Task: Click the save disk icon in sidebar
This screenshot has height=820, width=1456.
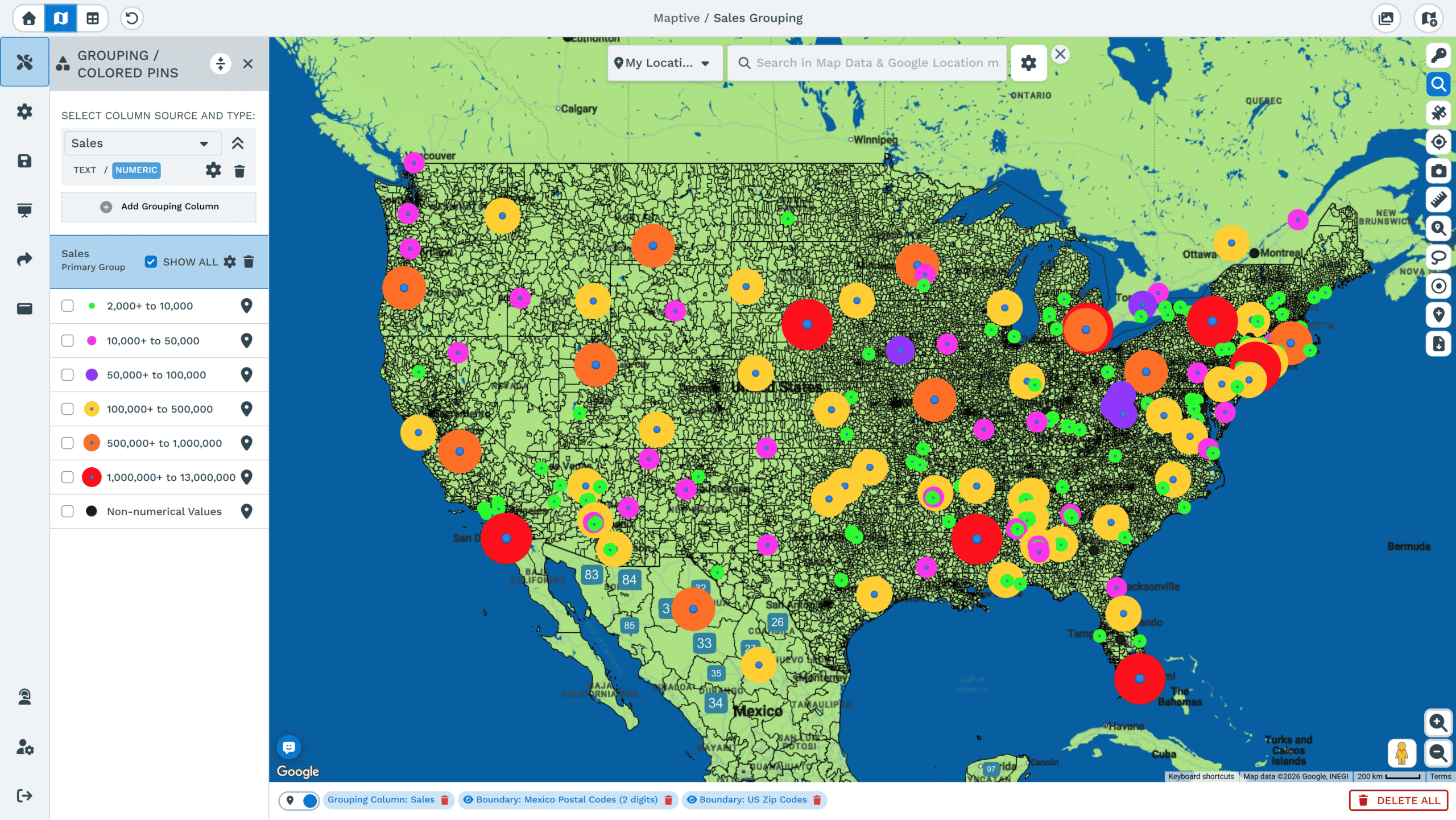Action: click(24, 161)
